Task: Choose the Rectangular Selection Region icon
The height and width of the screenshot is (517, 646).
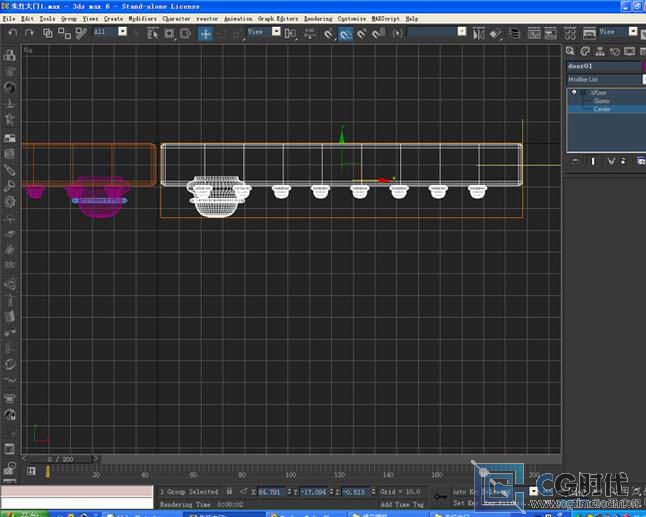Action: [x=169, y=33]
